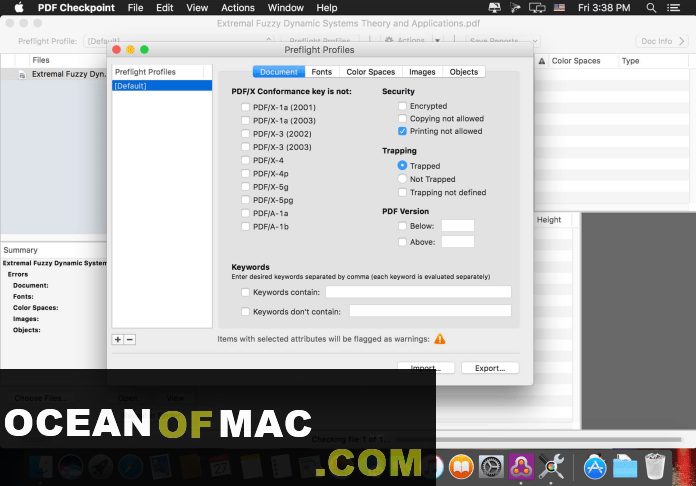Viewport: 696px width, 486px height.
Task: Open the Apple menu
Action: 19,8
